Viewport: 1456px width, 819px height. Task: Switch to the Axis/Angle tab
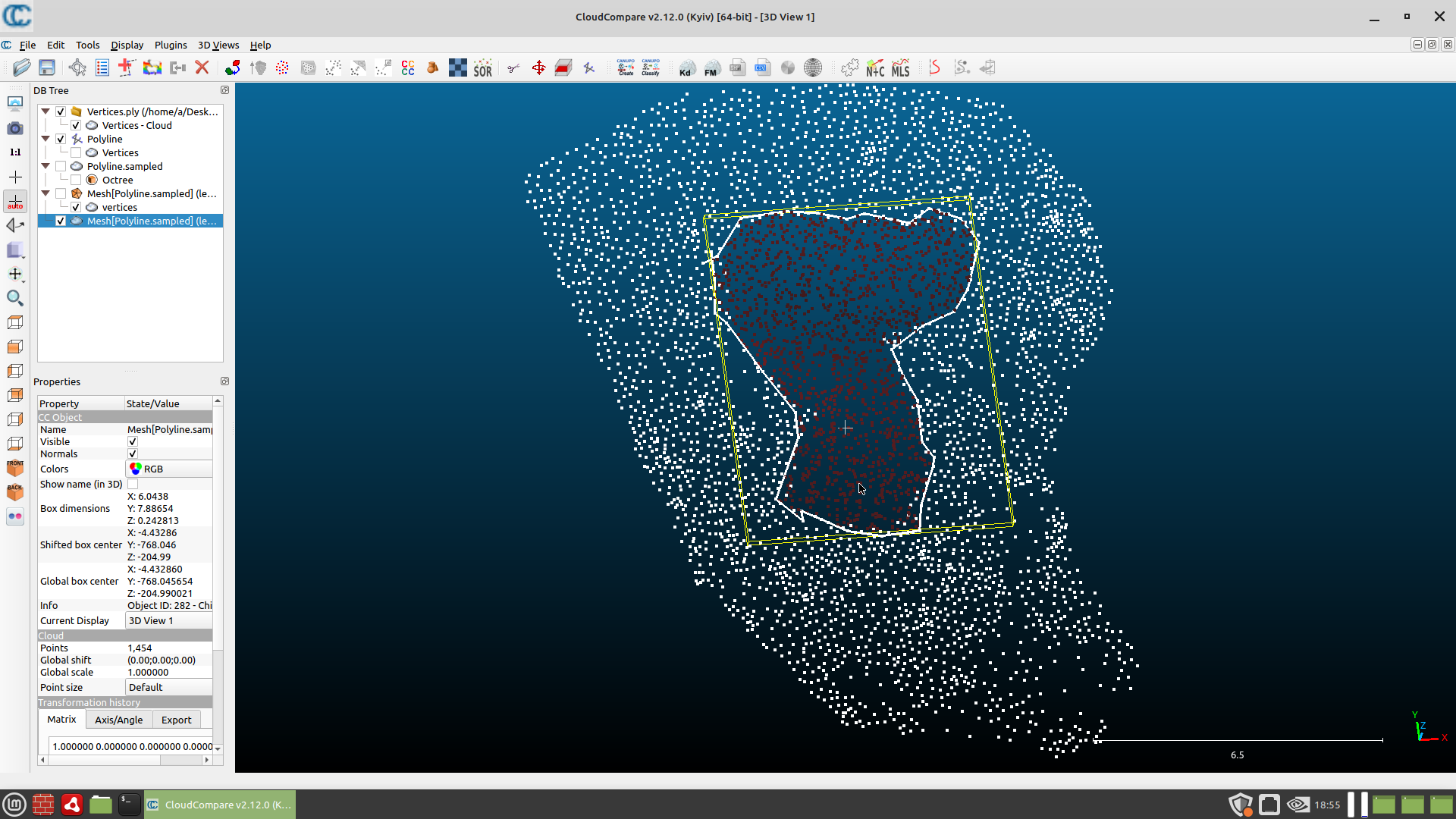coord(118,720)
